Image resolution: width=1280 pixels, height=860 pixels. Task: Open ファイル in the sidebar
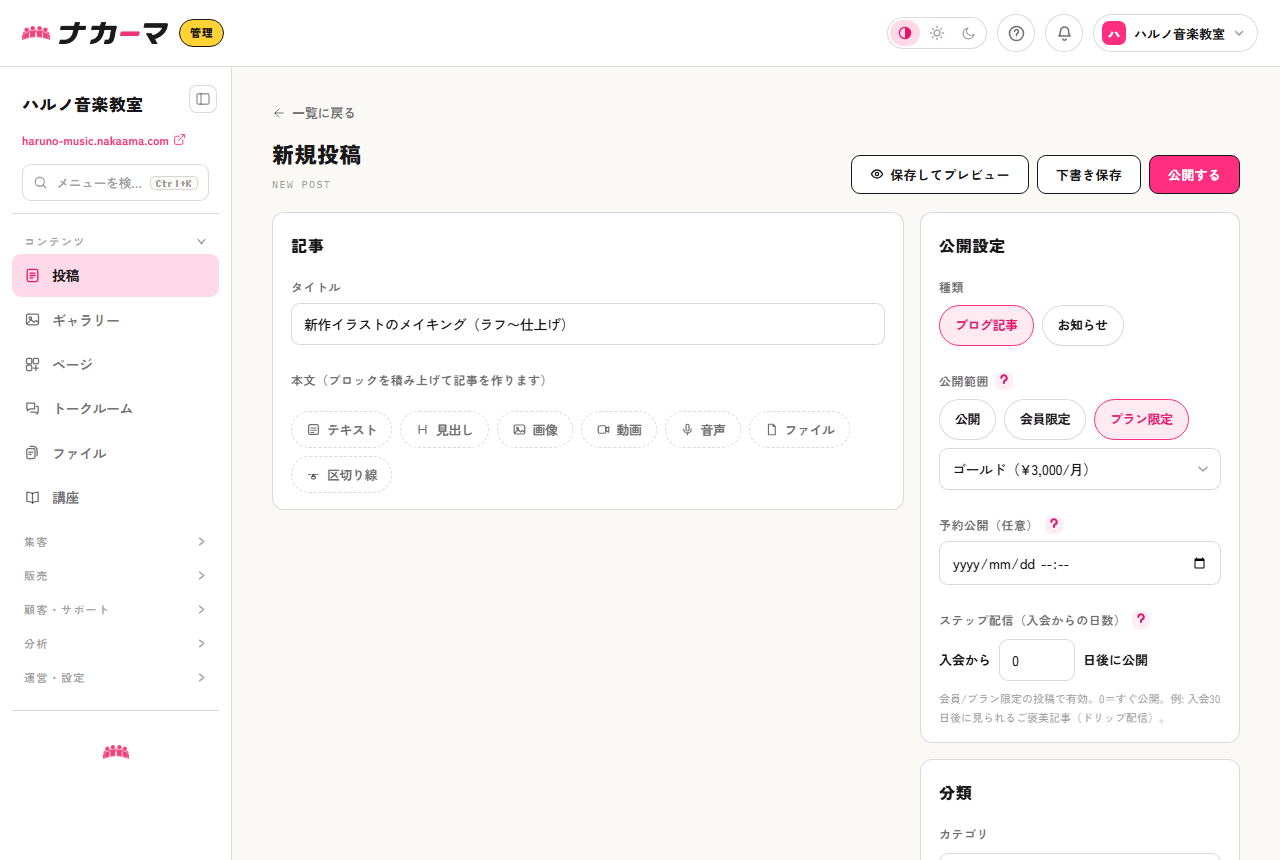tap(115, 453)
